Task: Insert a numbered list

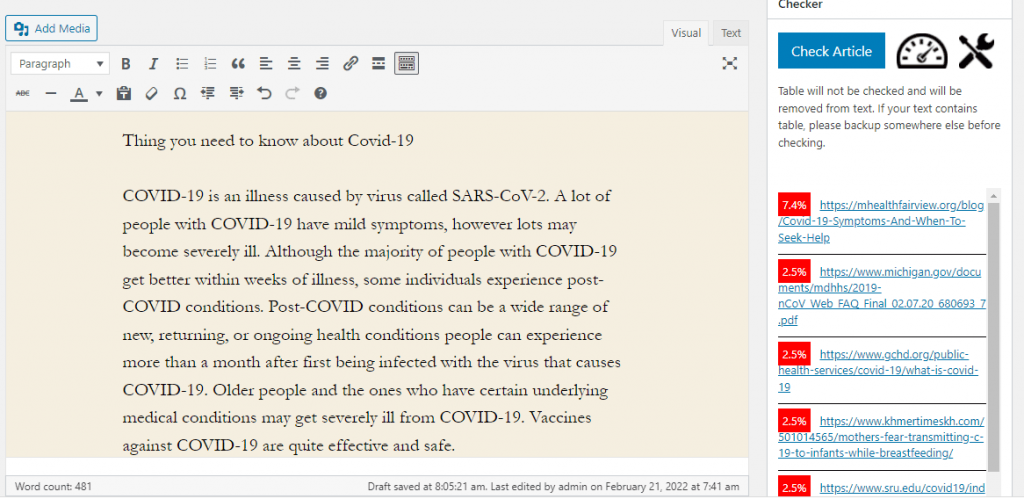Action: (x=210, y=63)
